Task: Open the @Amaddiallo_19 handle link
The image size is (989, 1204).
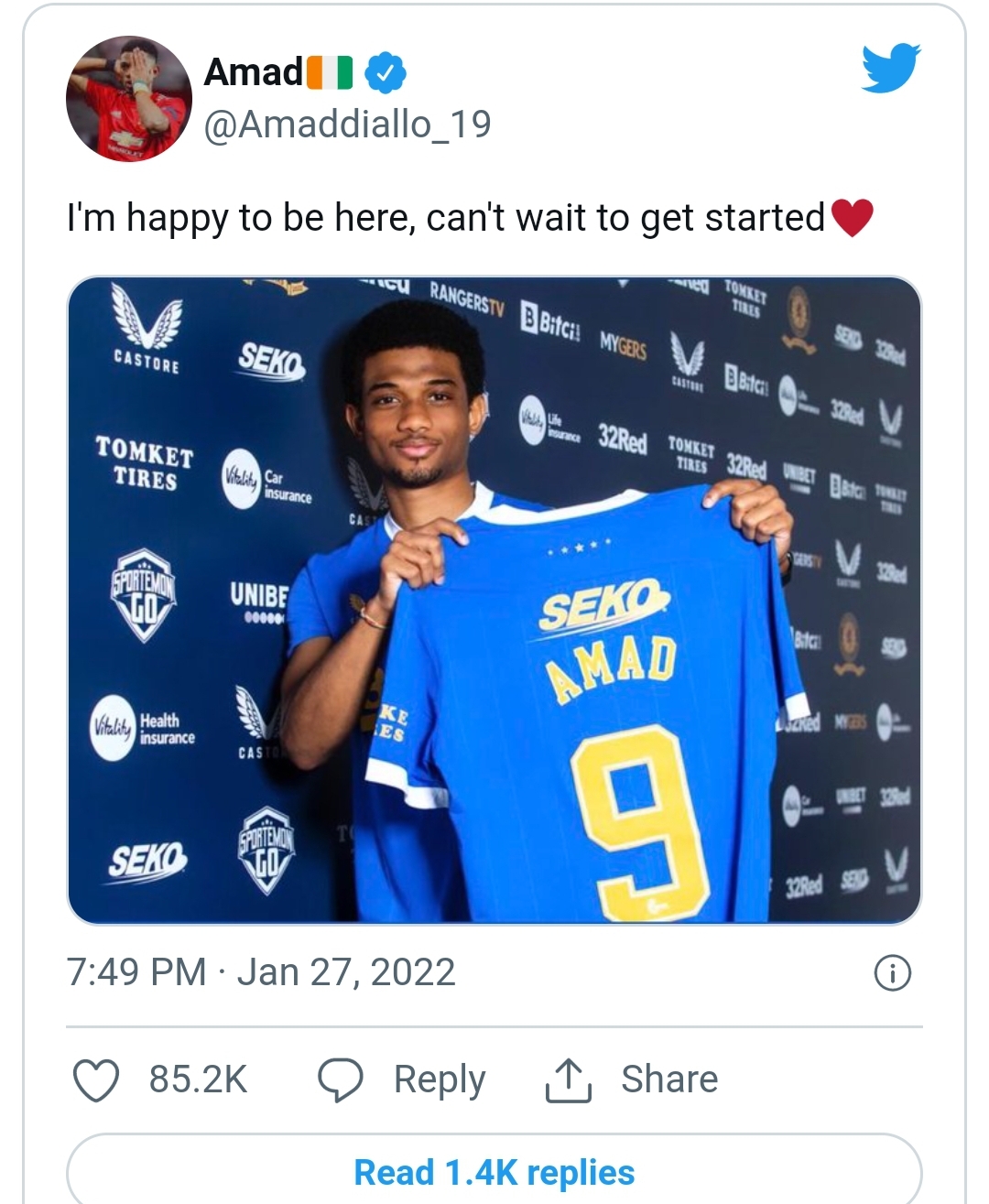Action: [347, 125]
